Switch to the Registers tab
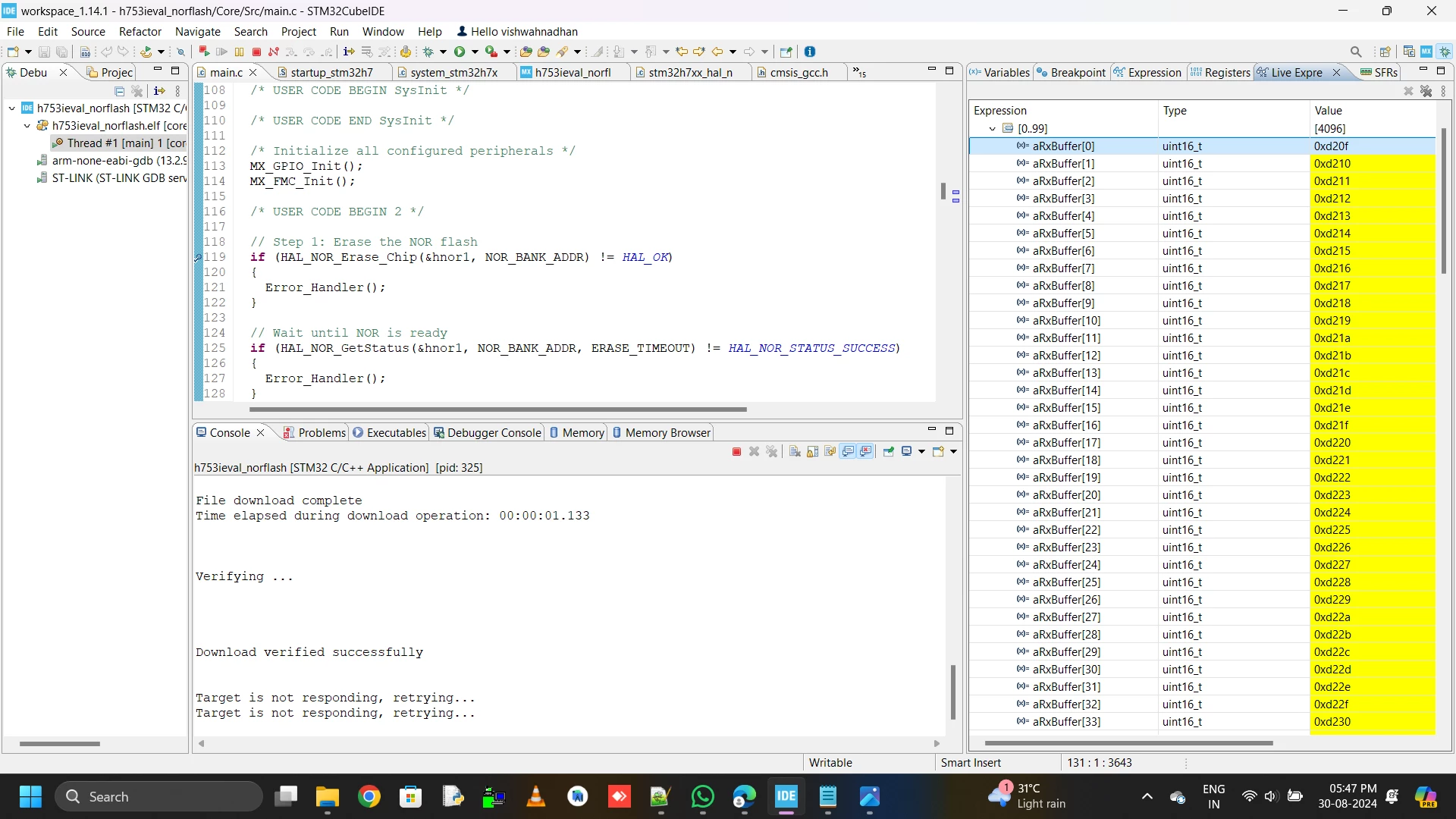Viewport: 1456px width, 819px height. click(1220, 73)
